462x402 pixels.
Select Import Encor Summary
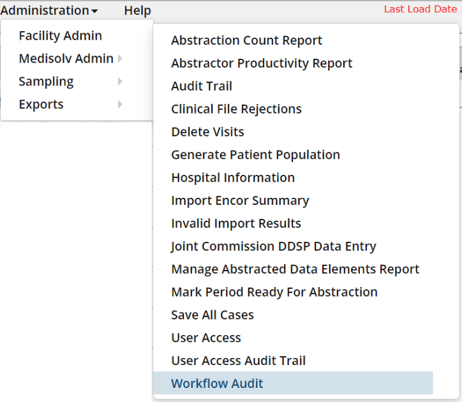240,201
